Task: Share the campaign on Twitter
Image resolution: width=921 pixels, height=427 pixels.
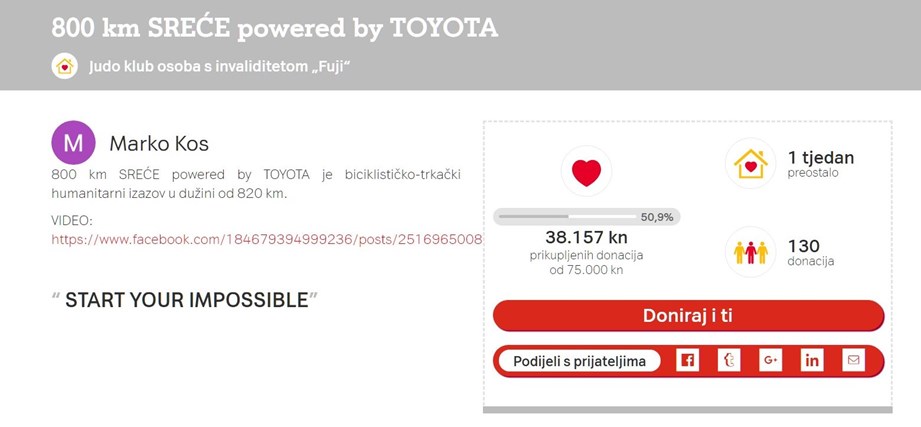Action: point(729,360)
